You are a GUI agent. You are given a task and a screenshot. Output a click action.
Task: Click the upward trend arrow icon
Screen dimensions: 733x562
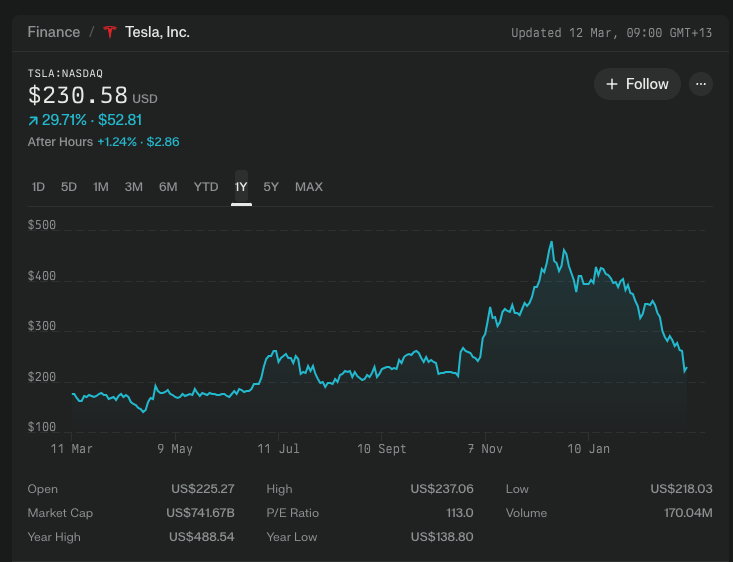[x=33, y=121]
